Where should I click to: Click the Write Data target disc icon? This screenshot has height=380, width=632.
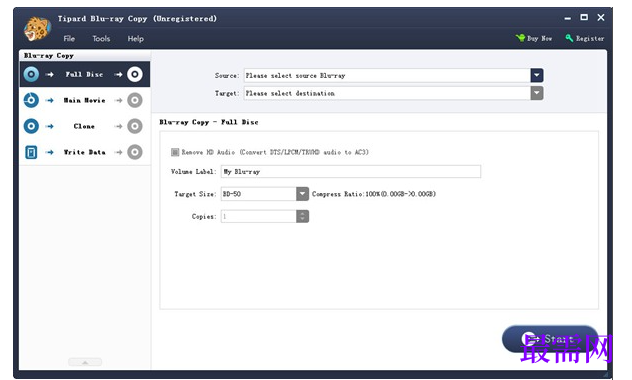[135, 152]
